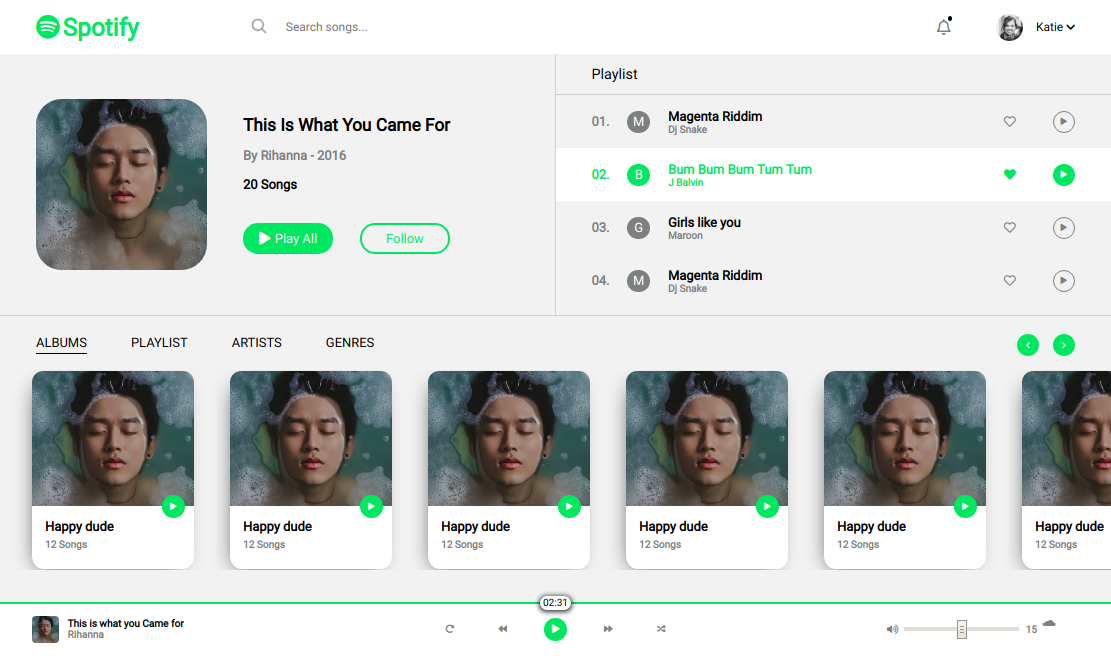Click the notification bell icon

pos(943,27)
